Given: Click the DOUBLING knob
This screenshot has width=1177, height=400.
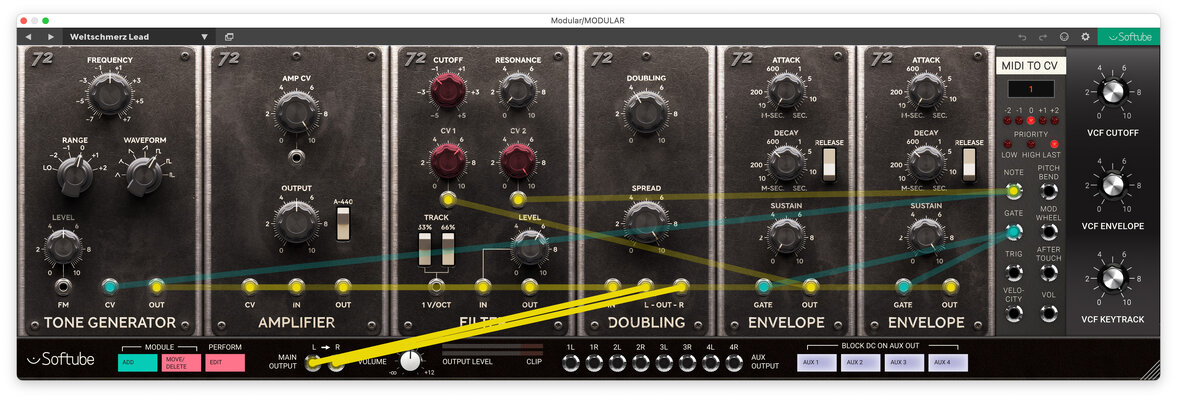Looking at the screenshot, I should coord(646,112).
